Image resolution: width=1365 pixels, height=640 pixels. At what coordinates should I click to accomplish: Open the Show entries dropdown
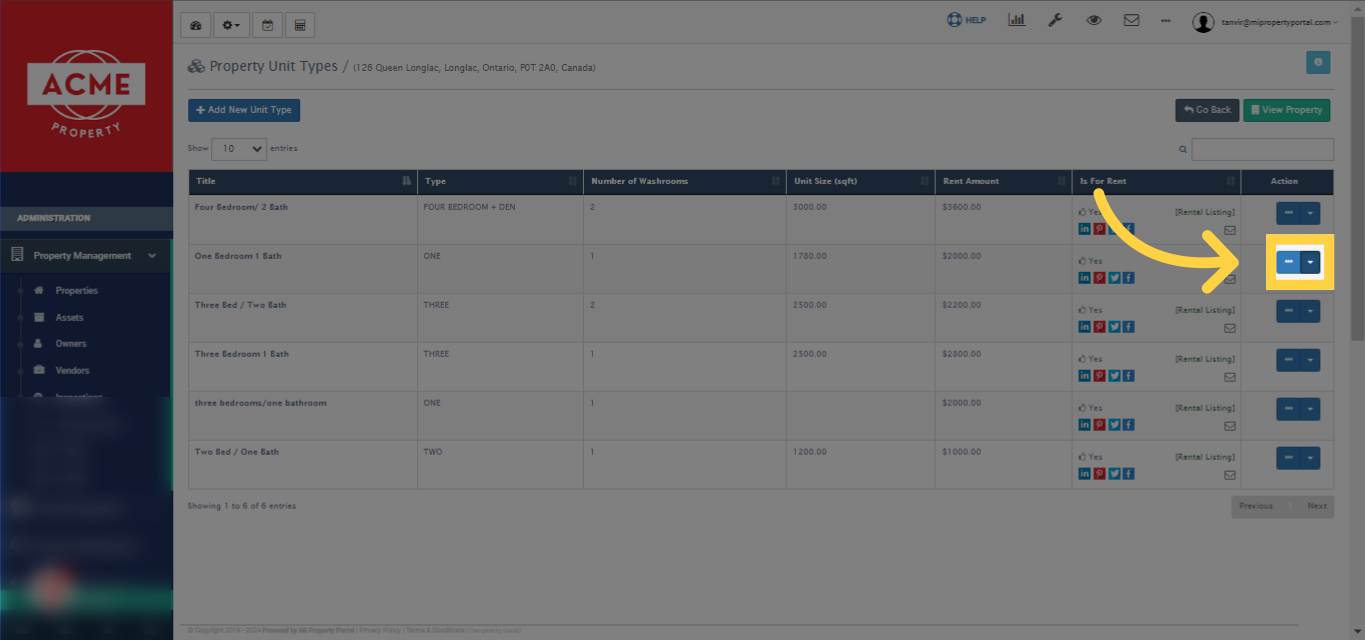pos(239,148)
